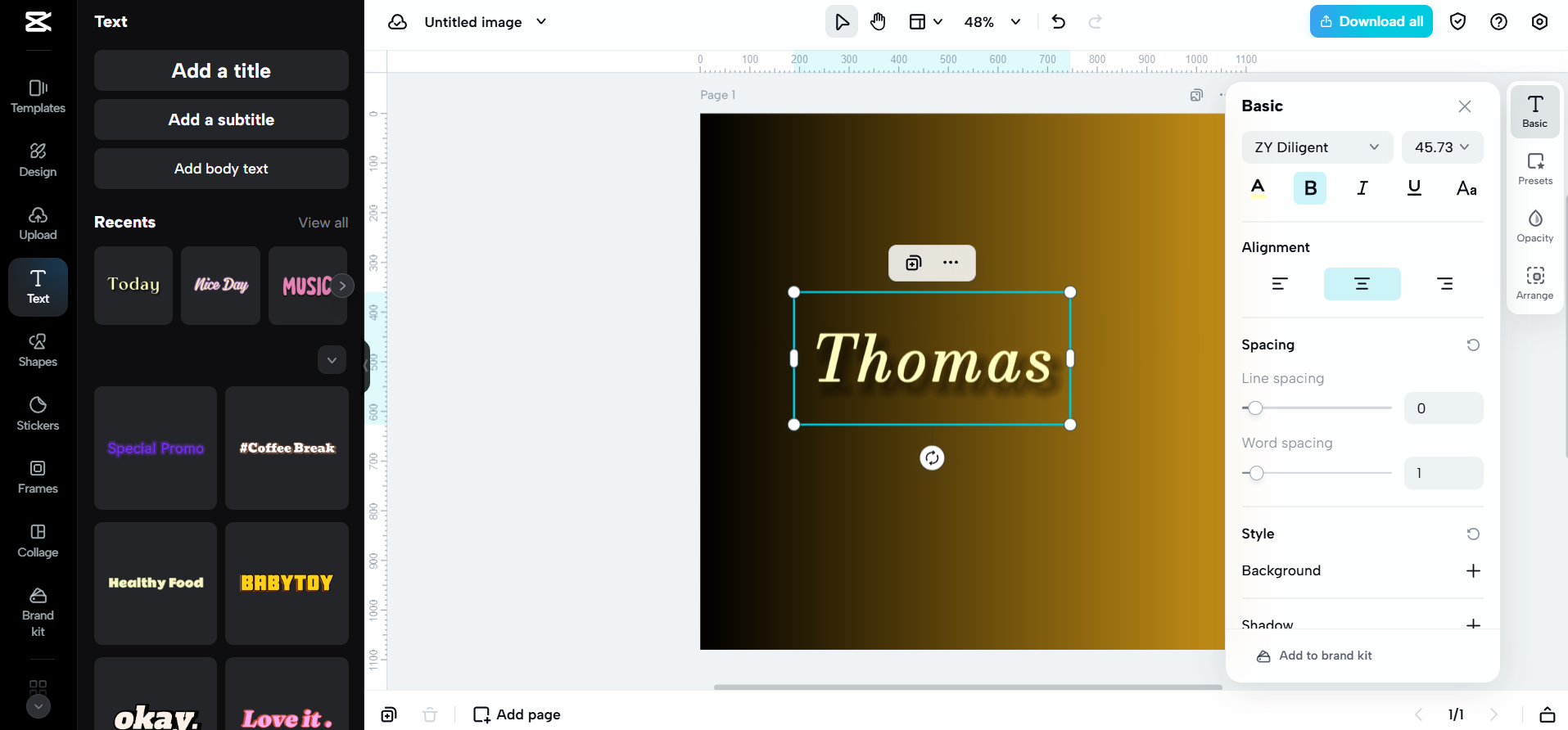The height and width of the screenshot is (730, 1568).
Task: Click the rotate handle below Thomas text
Action: [x=932, y=457]
